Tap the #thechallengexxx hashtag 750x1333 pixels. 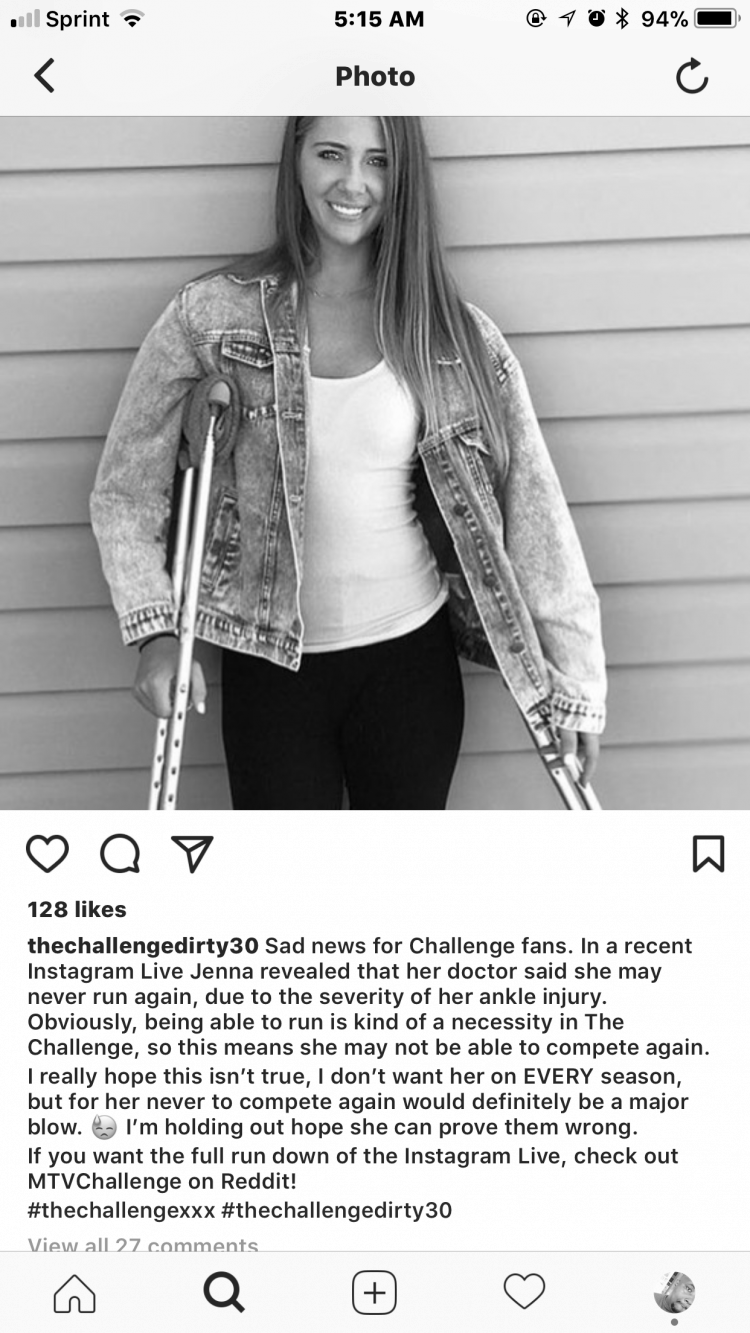121,1210
